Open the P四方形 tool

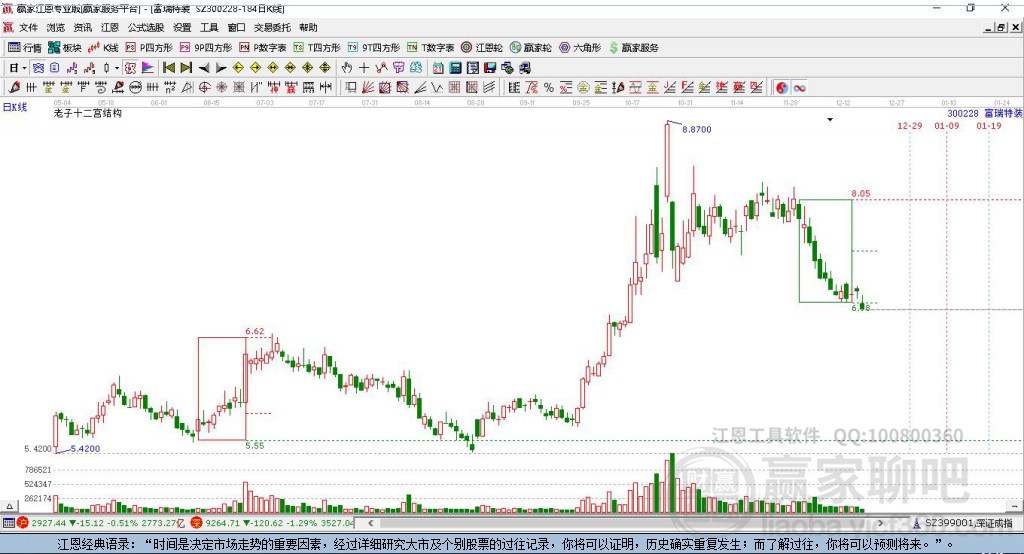coord(149,48)
